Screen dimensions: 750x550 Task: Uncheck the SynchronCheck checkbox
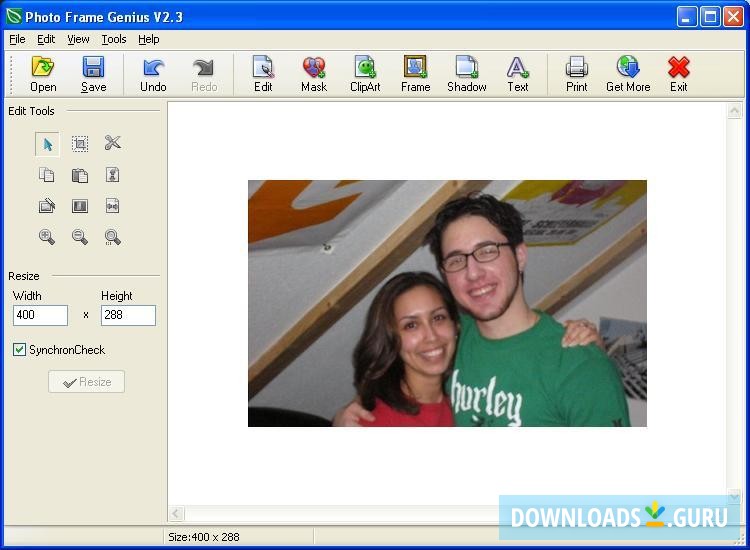click(19, 350)
